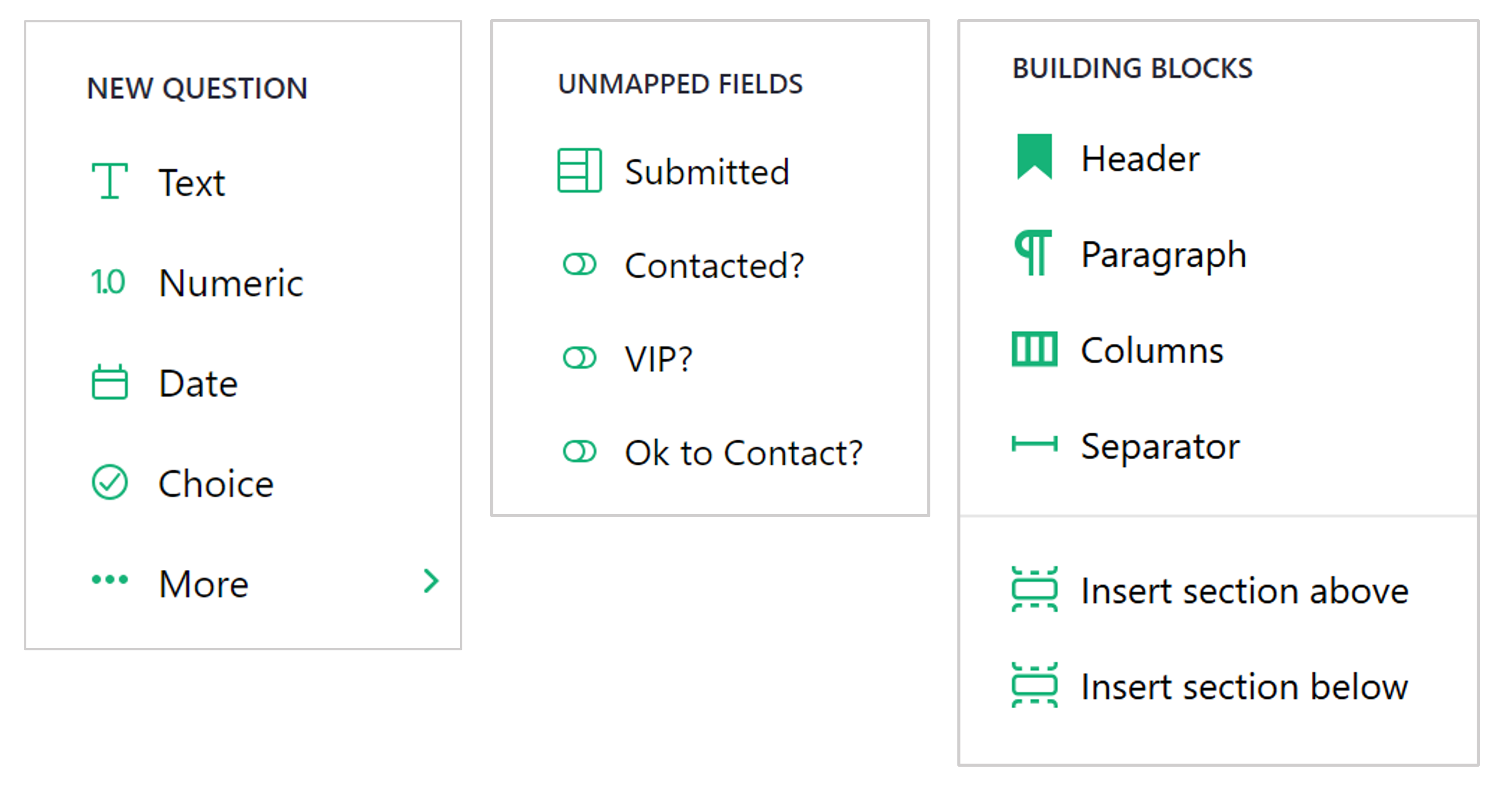The height and width of the screenshot is (795, 1512).
Task: Click the Paragraph pilcrow icon
Action: coord(1035,254)
